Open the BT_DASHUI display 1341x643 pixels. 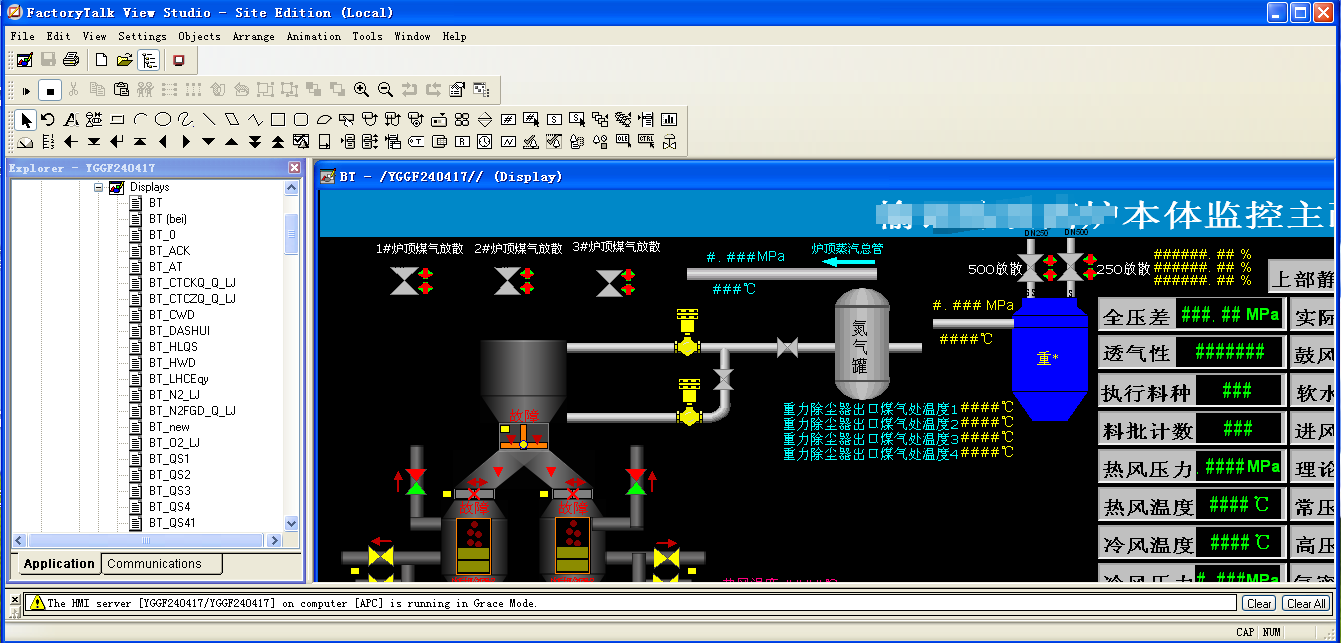[x=178, y=330]
